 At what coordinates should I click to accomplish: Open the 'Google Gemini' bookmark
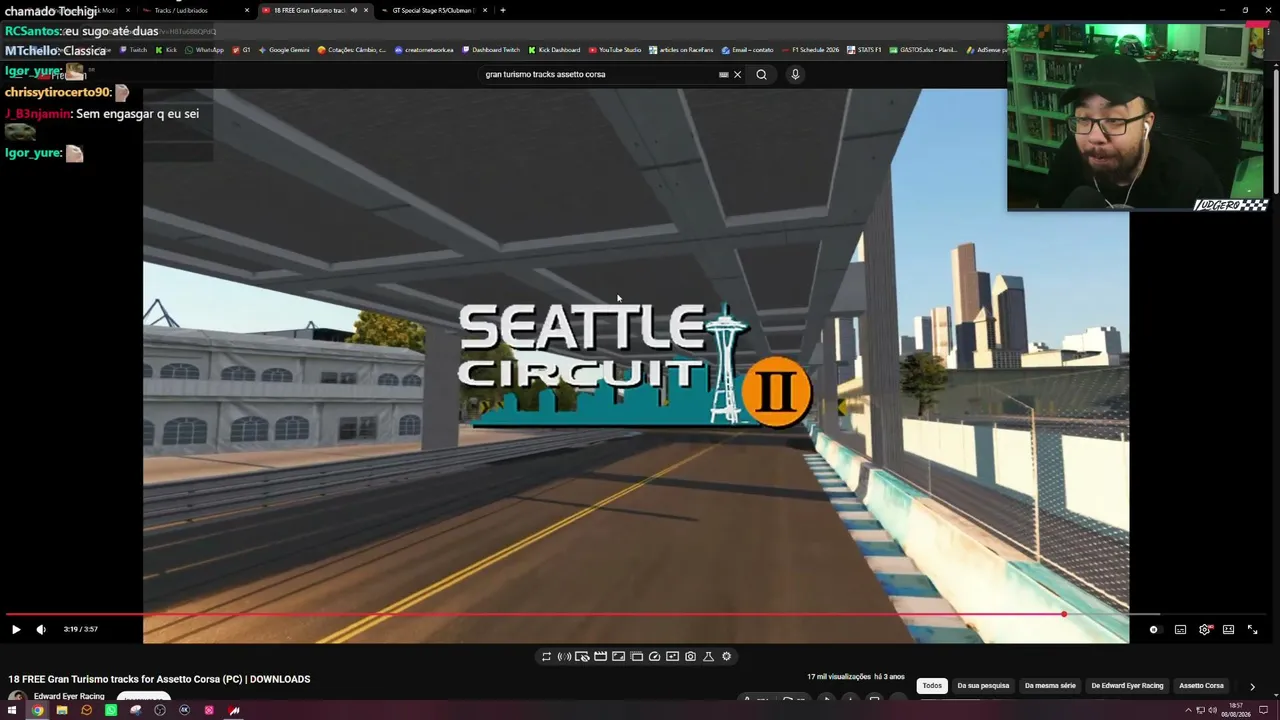click(x=284, y=50)
